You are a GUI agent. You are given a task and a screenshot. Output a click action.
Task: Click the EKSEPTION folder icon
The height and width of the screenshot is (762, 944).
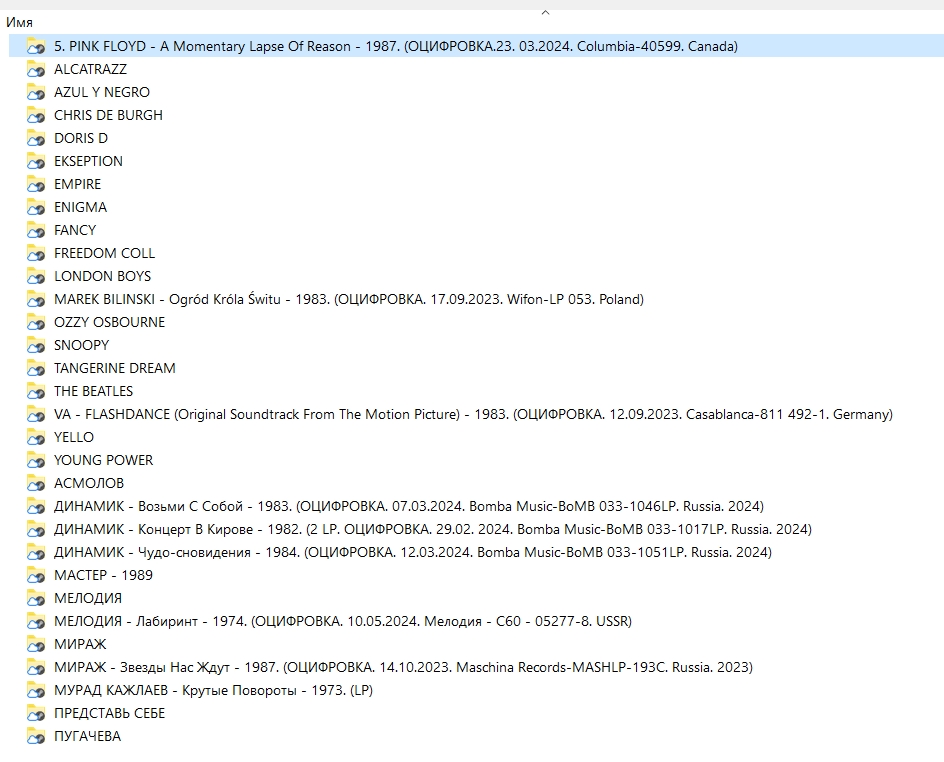[x=36, y=161]
